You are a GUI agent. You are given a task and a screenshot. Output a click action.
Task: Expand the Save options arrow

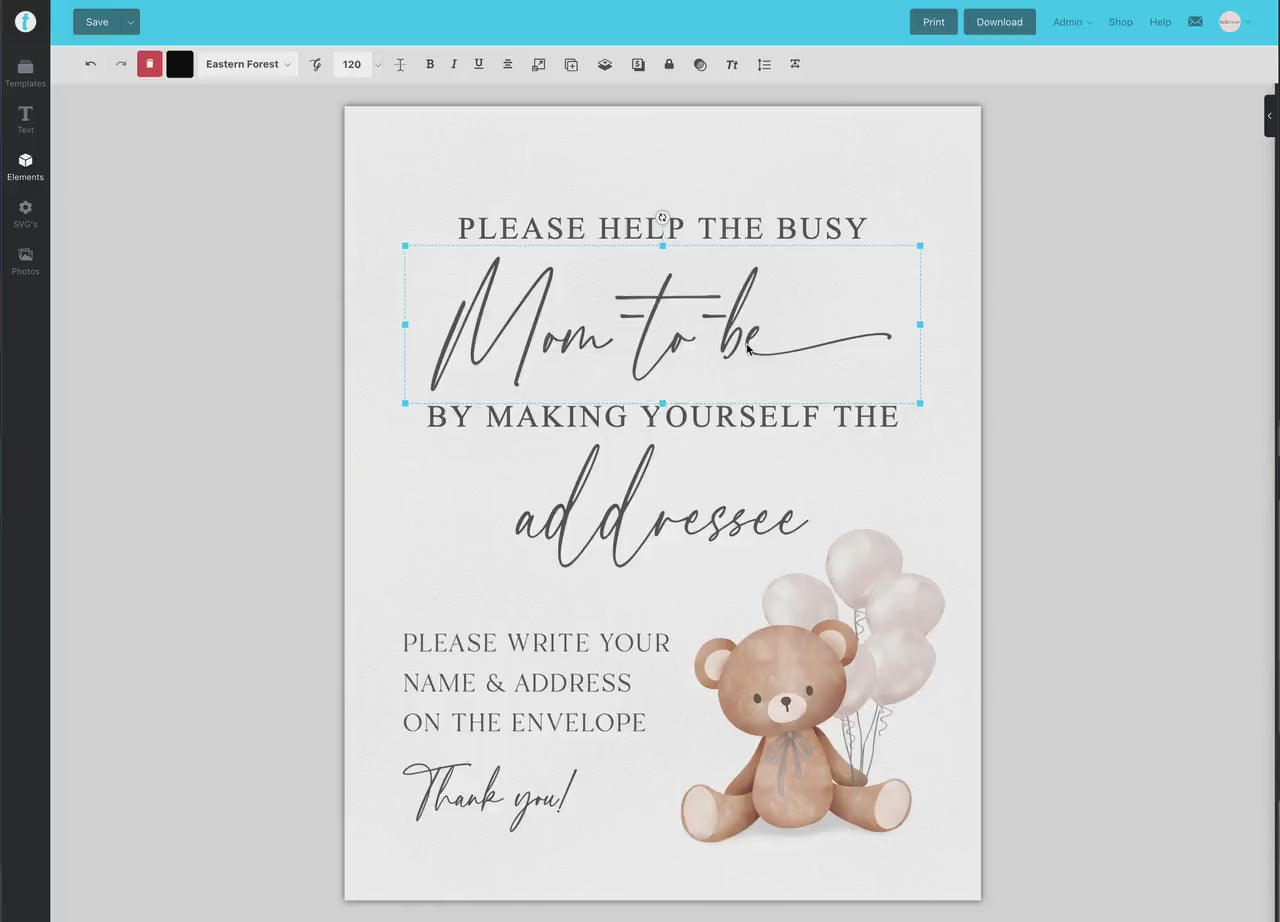(x=130, y=22)
